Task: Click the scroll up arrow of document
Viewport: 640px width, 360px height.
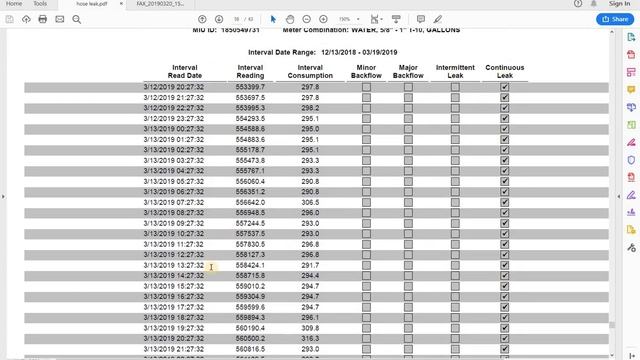Action: (x=611, y=32)
